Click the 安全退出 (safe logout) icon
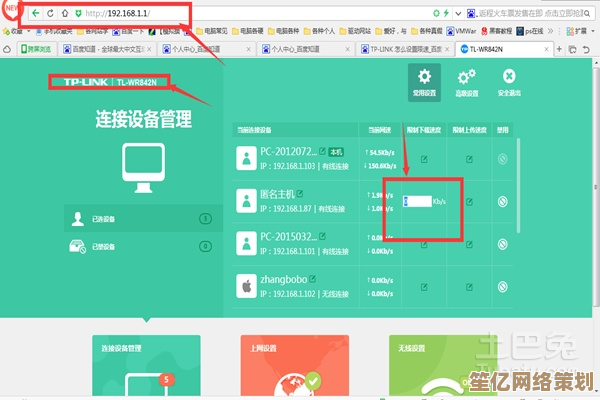Image resolution: width=600 pixels, height=400 pixels. click(x=509, y=79)
